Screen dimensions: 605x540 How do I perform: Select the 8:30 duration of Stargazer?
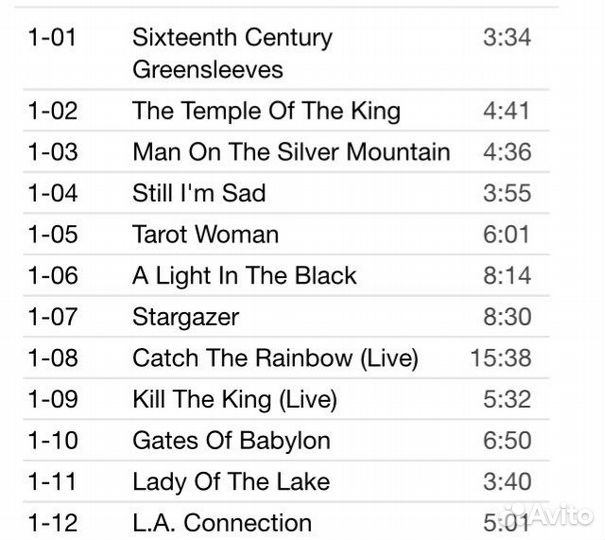pyautogui.click(x=506, y=317)
